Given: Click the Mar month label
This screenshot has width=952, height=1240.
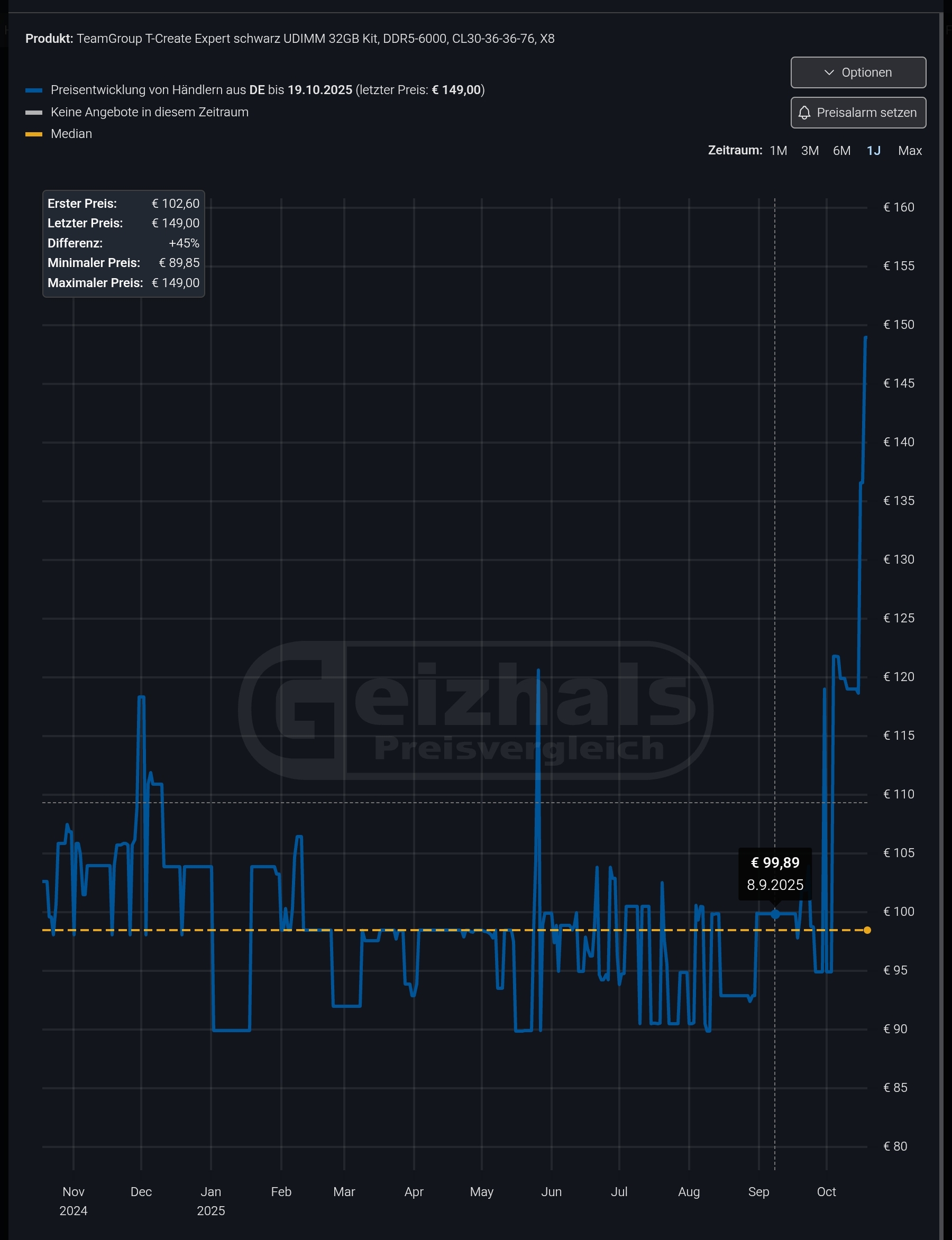Looking at the screenshot, I should click(344, 1192).
